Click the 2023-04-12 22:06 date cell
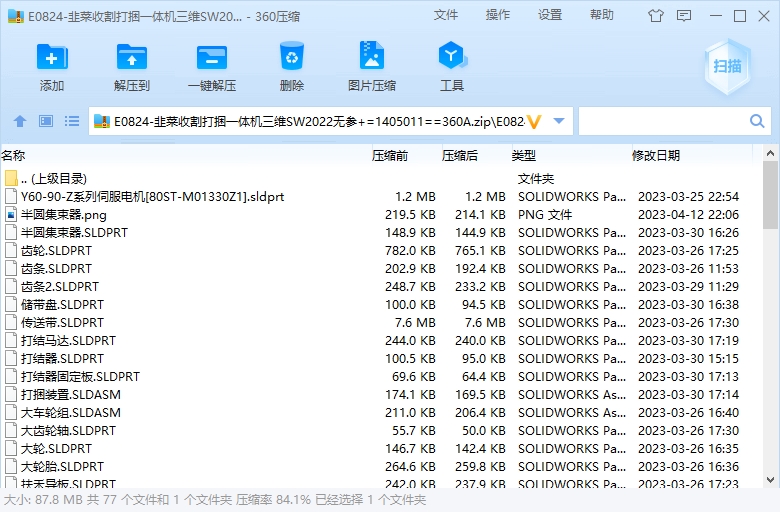Image resolution: width=780 pixels, height=512 pixels. coord(688,214)
